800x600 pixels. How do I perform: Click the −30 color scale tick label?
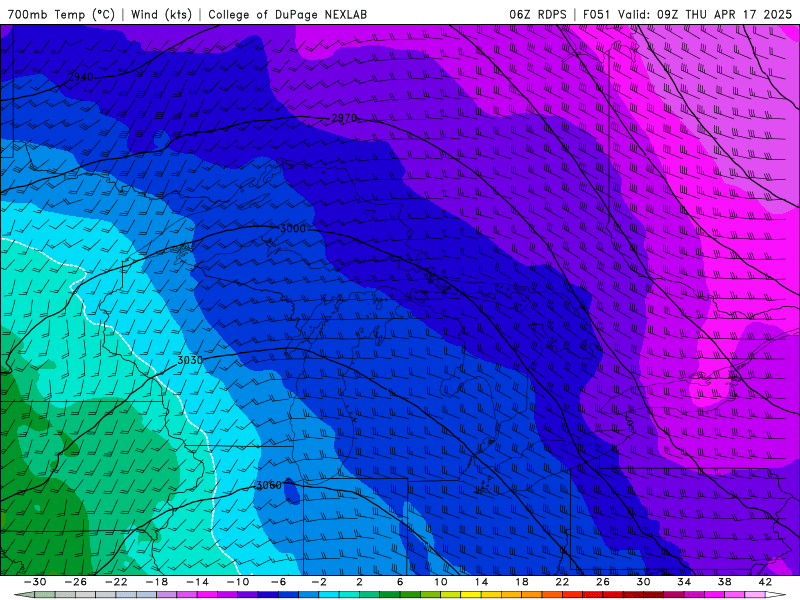(35, 582)
